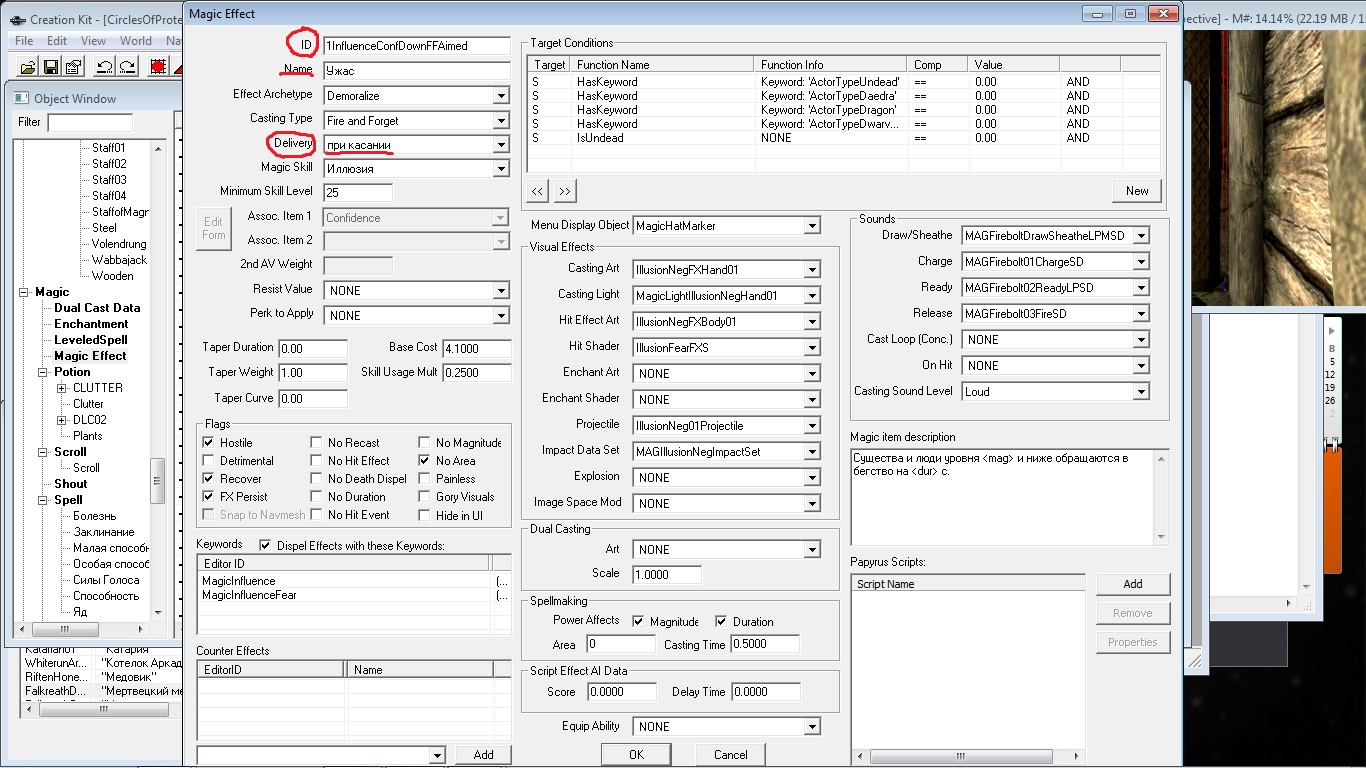Click the Object Window tree vertical scrollbar
Viewport: 1366px width, 768px height.
click(x=157, y=400)
